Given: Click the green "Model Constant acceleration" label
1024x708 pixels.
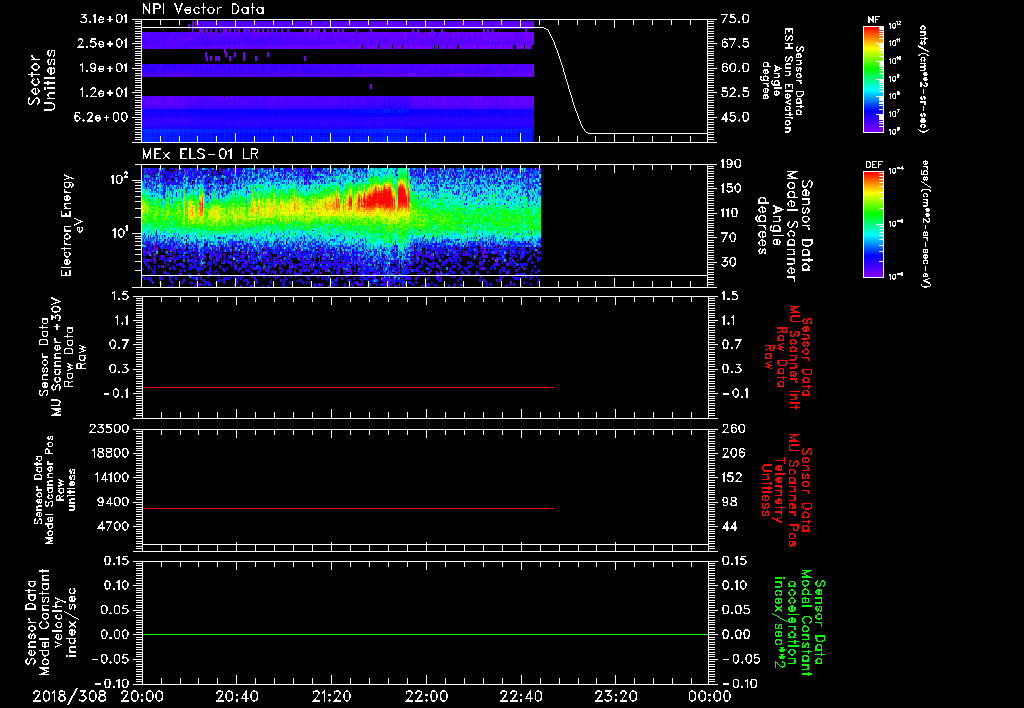Looking at the screenshot, I should (799, 624).
